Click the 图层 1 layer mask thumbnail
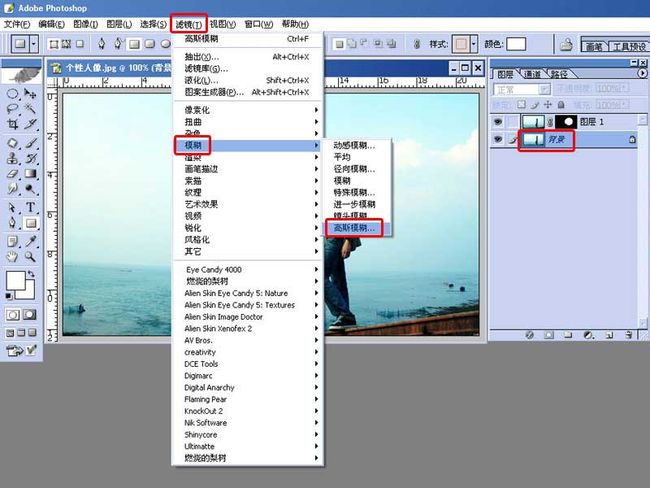The width and height of the screenshot is (650, 488). [566, 122]
